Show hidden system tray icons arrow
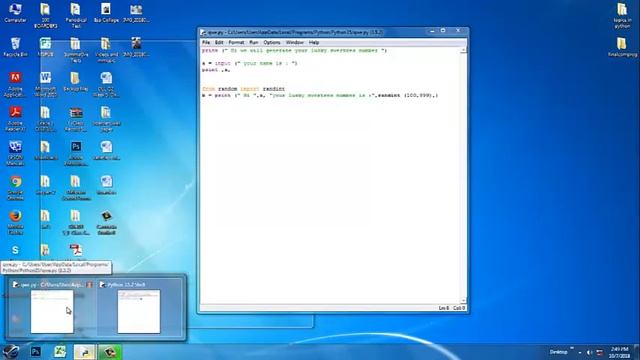Image resolution: width=640 pixels, height=360 pixels. click(580, 352)
